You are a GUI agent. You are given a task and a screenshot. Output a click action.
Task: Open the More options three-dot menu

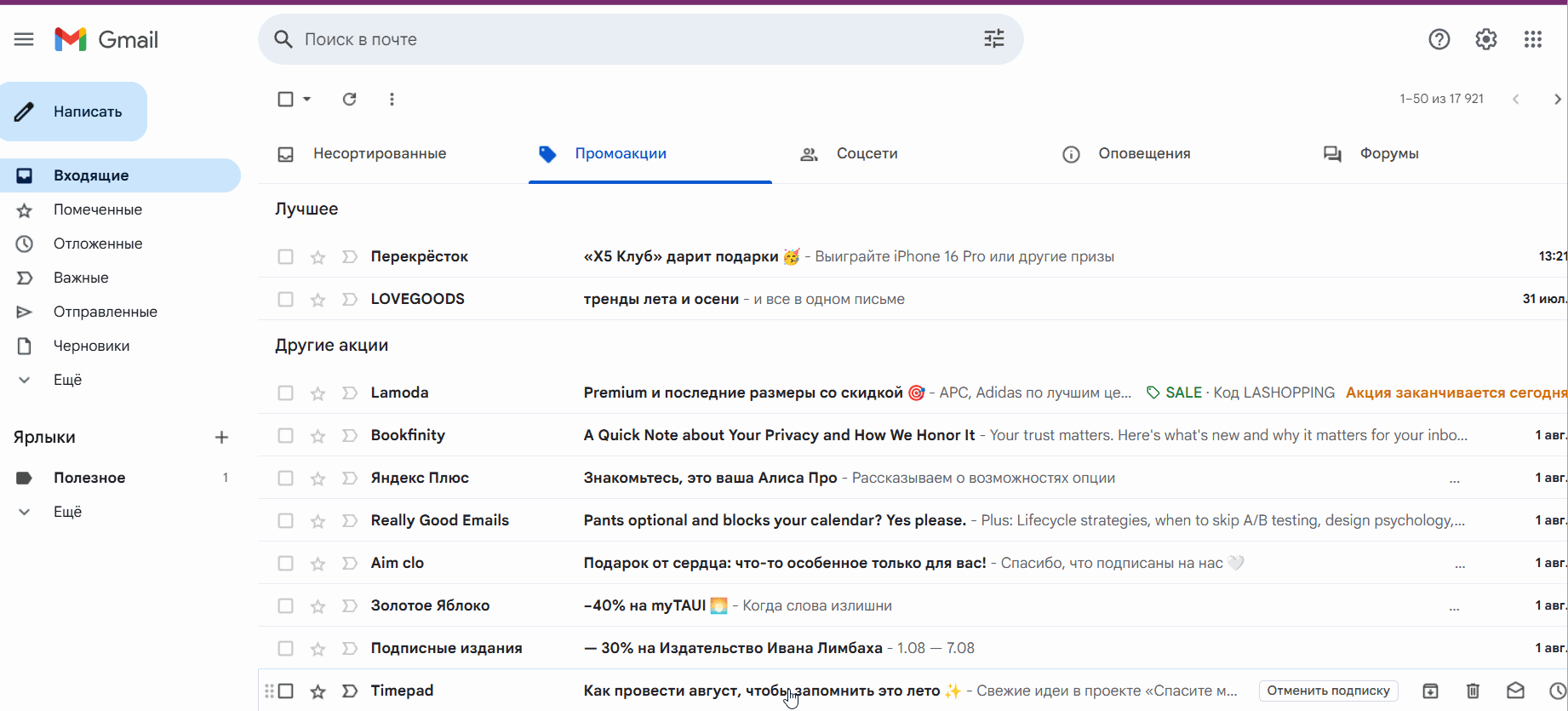click(x=392, y=99)
